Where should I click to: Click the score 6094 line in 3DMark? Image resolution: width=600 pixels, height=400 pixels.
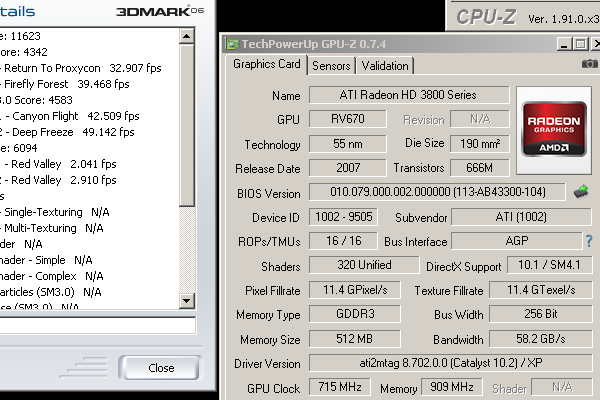click(19, 149)
